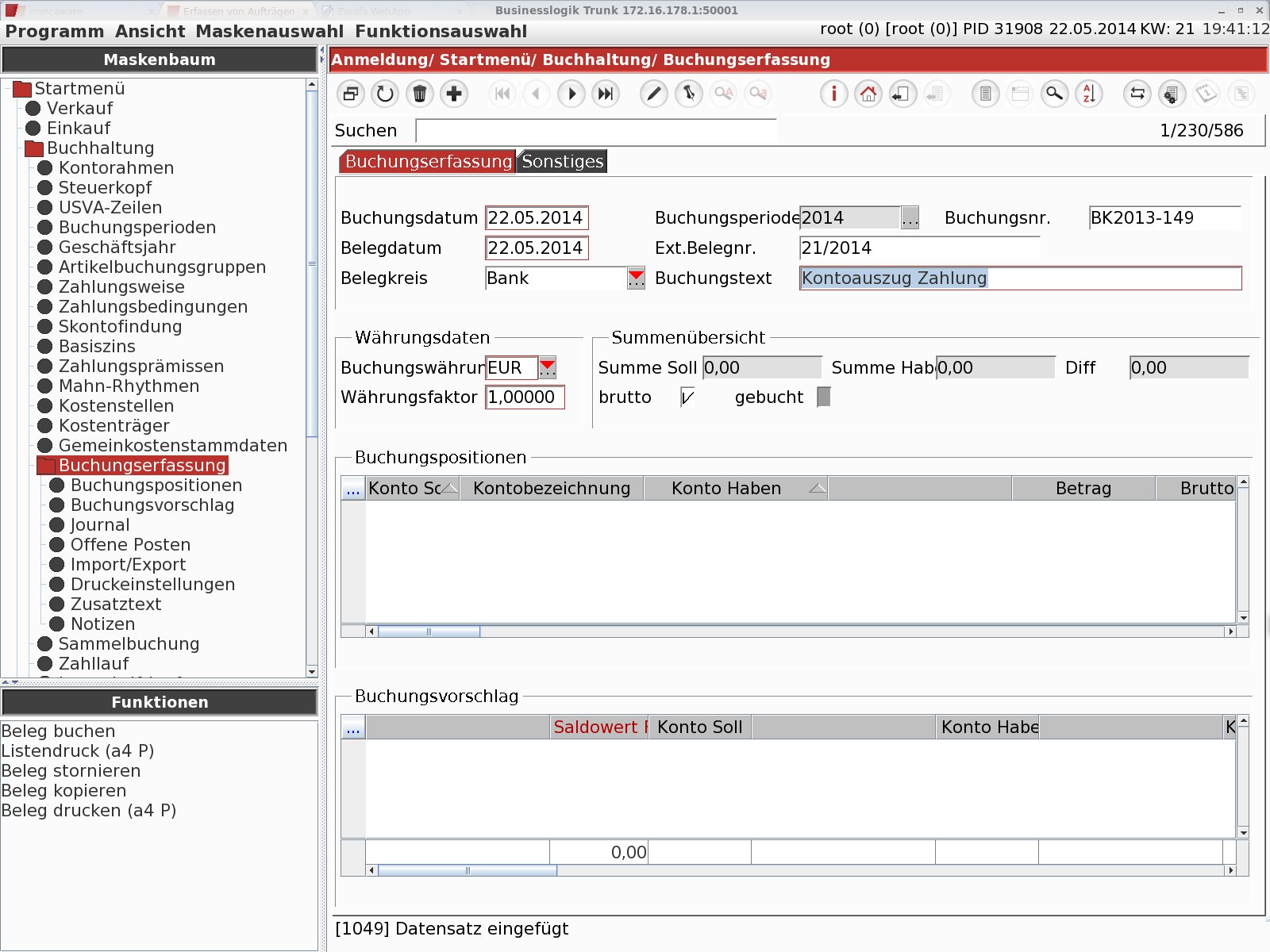Open Buchungsperiode lookup ellipsis button

coord(910,218)
